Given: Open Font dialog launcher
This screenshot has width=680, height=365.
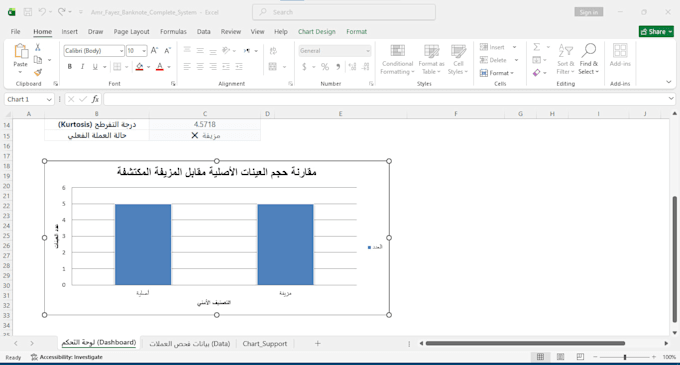Looking at the screenshot, I should [x=173, y=84].
